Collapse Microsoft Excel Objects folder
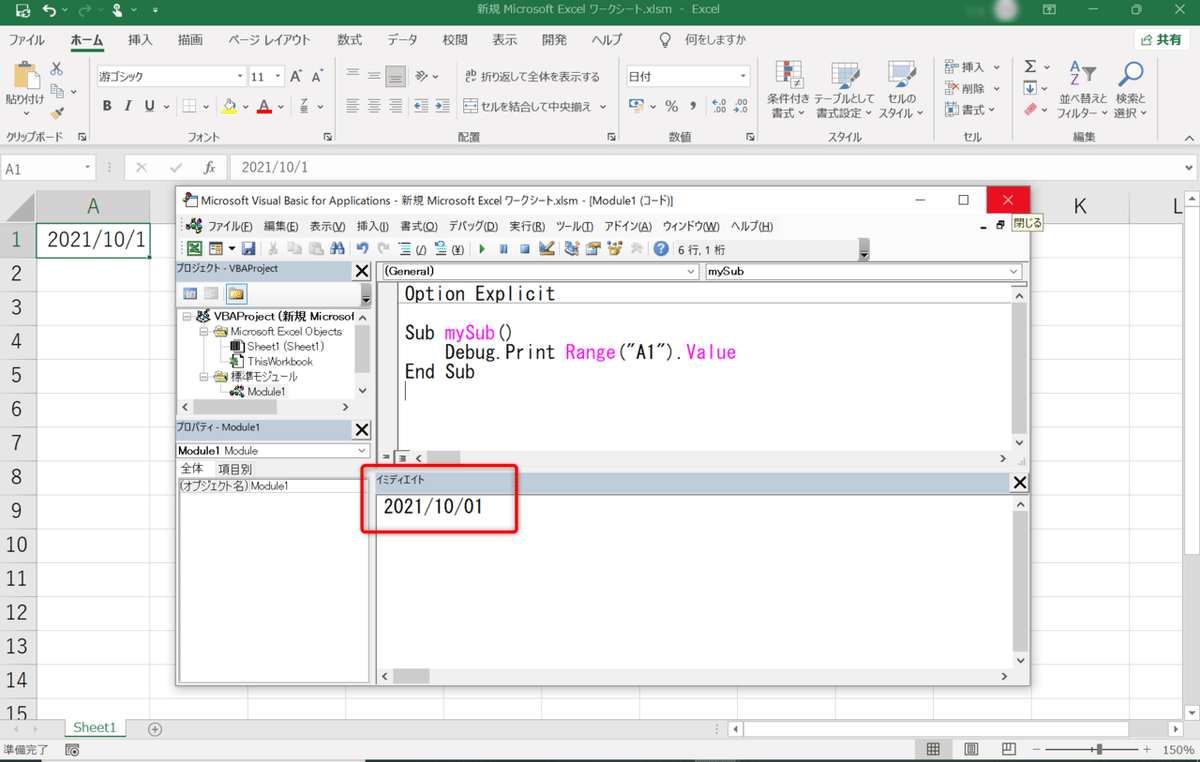Screen dimensions: 1200x762 [202, 331]
